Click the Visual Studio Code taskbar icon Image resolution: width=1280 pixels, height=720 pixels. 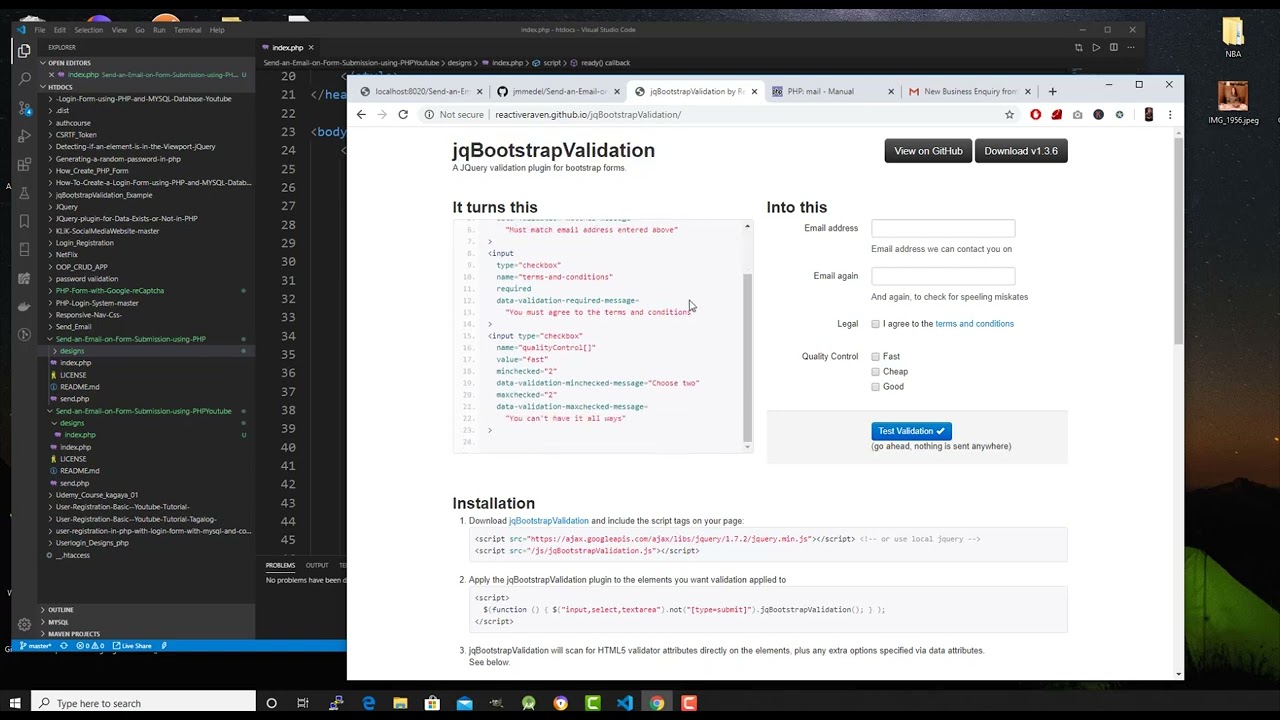click(625, 703)
